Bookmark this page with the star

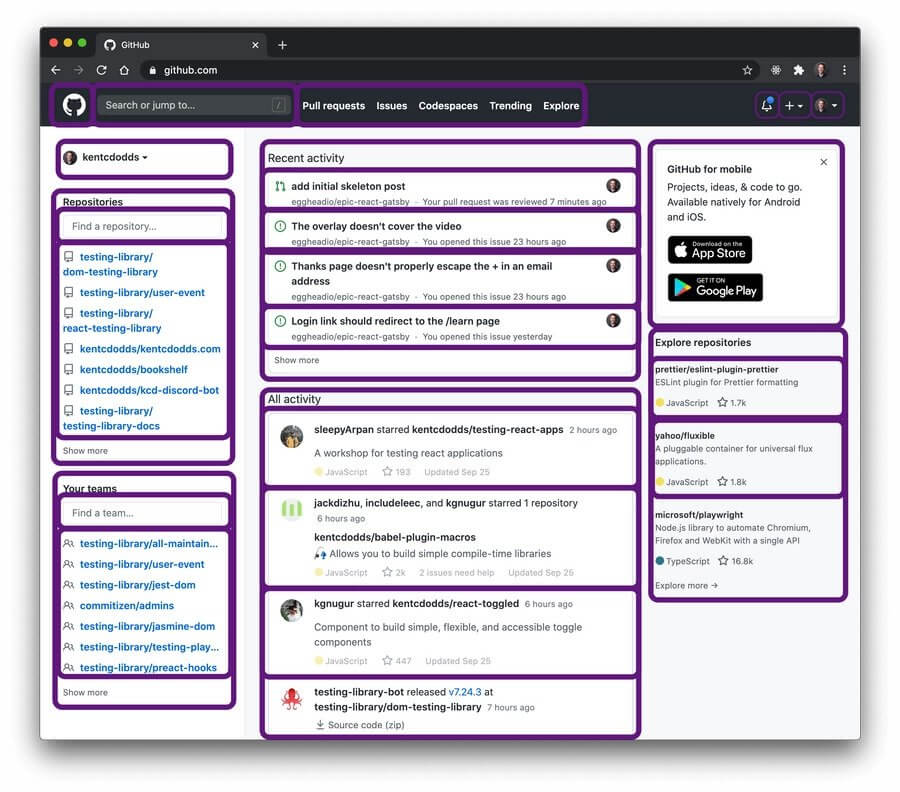[747, 70]
